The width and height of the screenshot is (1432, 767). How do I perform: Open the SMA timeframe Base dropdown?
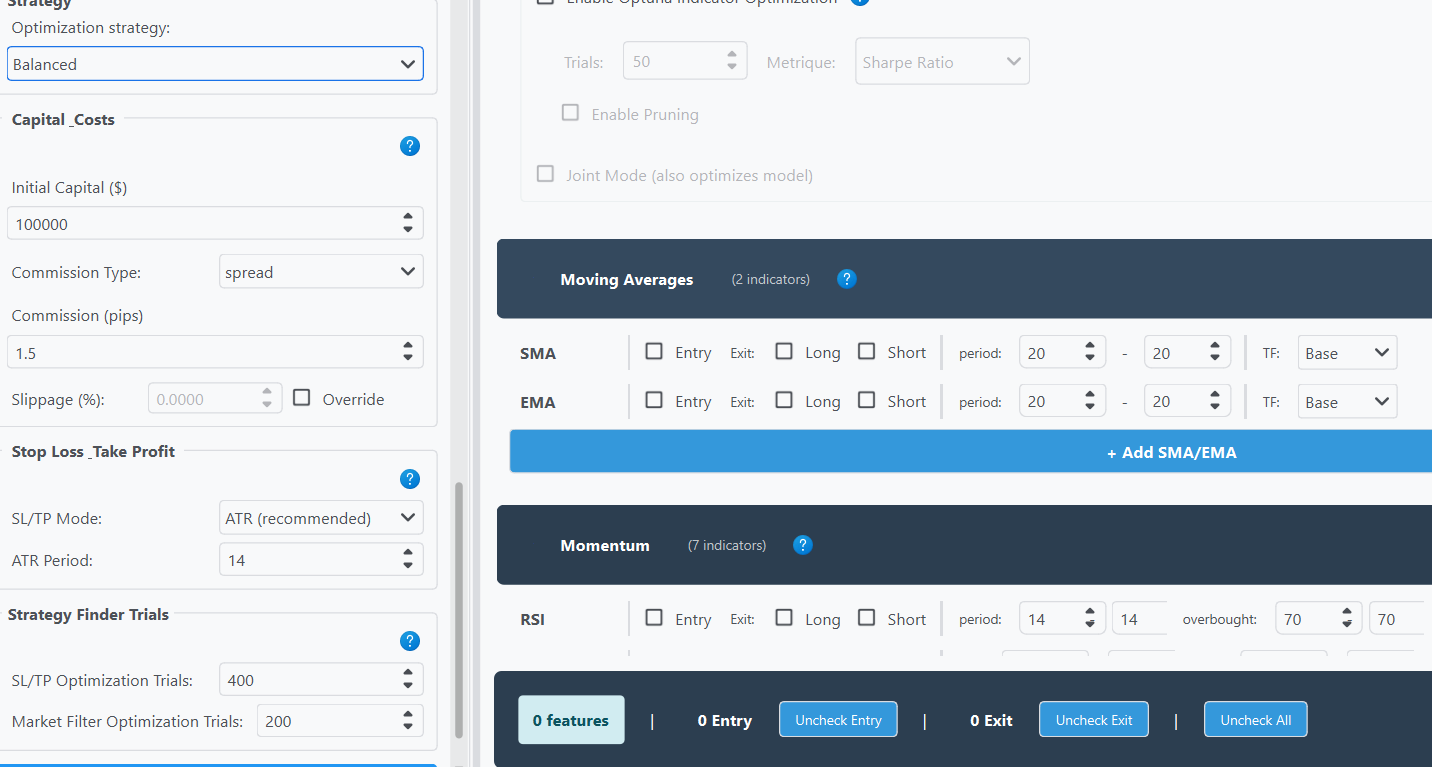(1346, 353)
